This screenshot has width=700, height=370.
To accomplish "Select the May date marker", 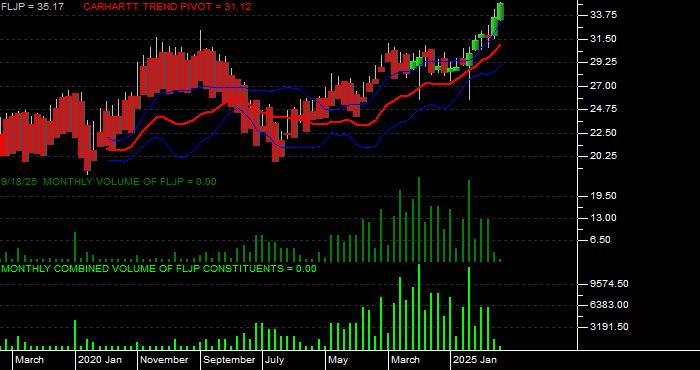I will click(x=338, y=360).
